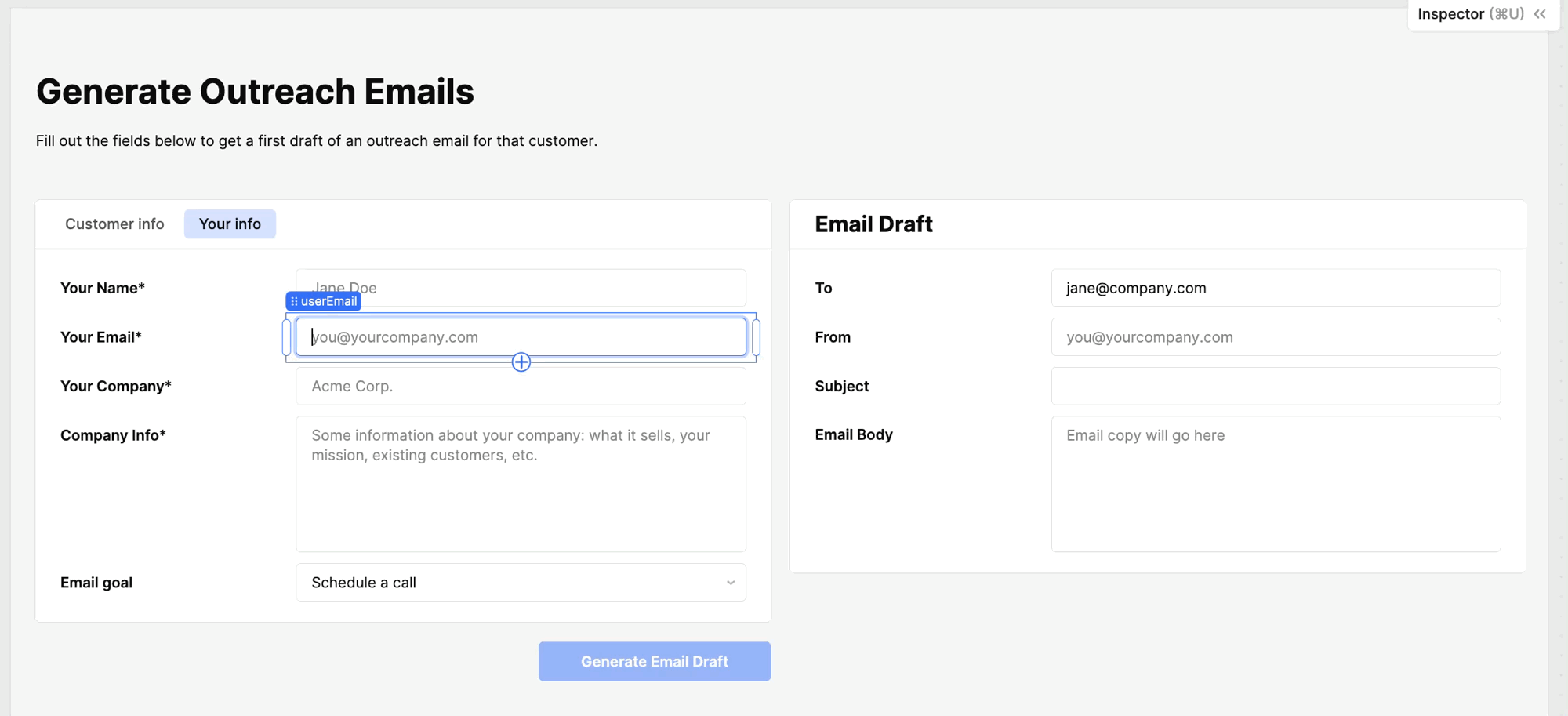Click the Email Body text area
Image resolution: width=1568 pixels, height=716 pixels.
1276,484
